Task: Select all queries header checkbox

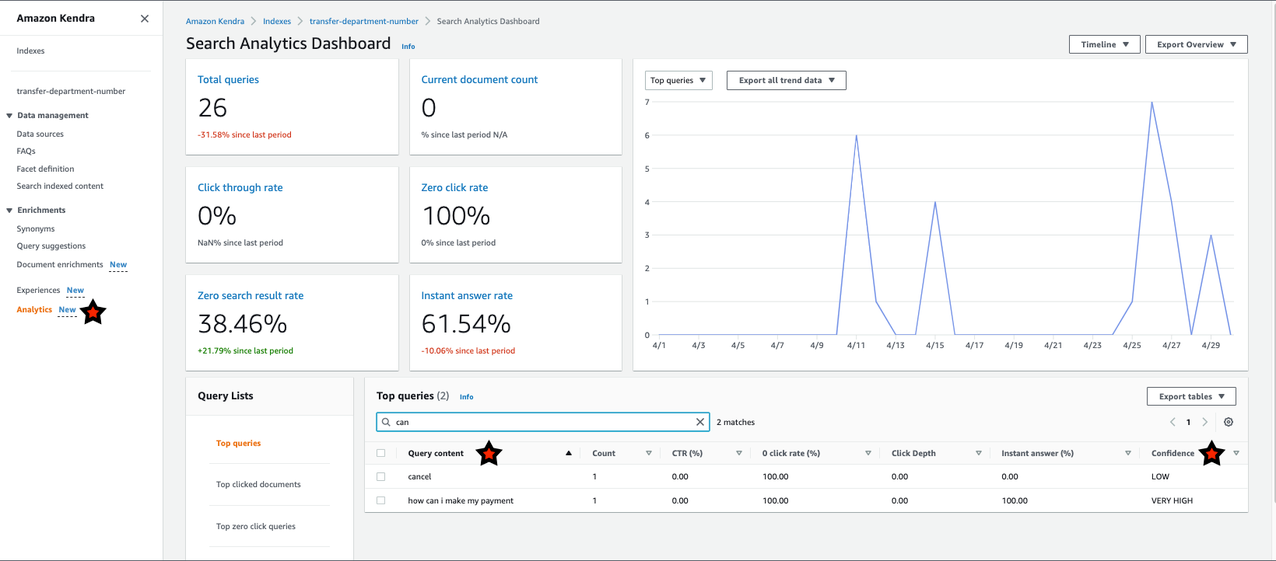Action: click(381, 453)
